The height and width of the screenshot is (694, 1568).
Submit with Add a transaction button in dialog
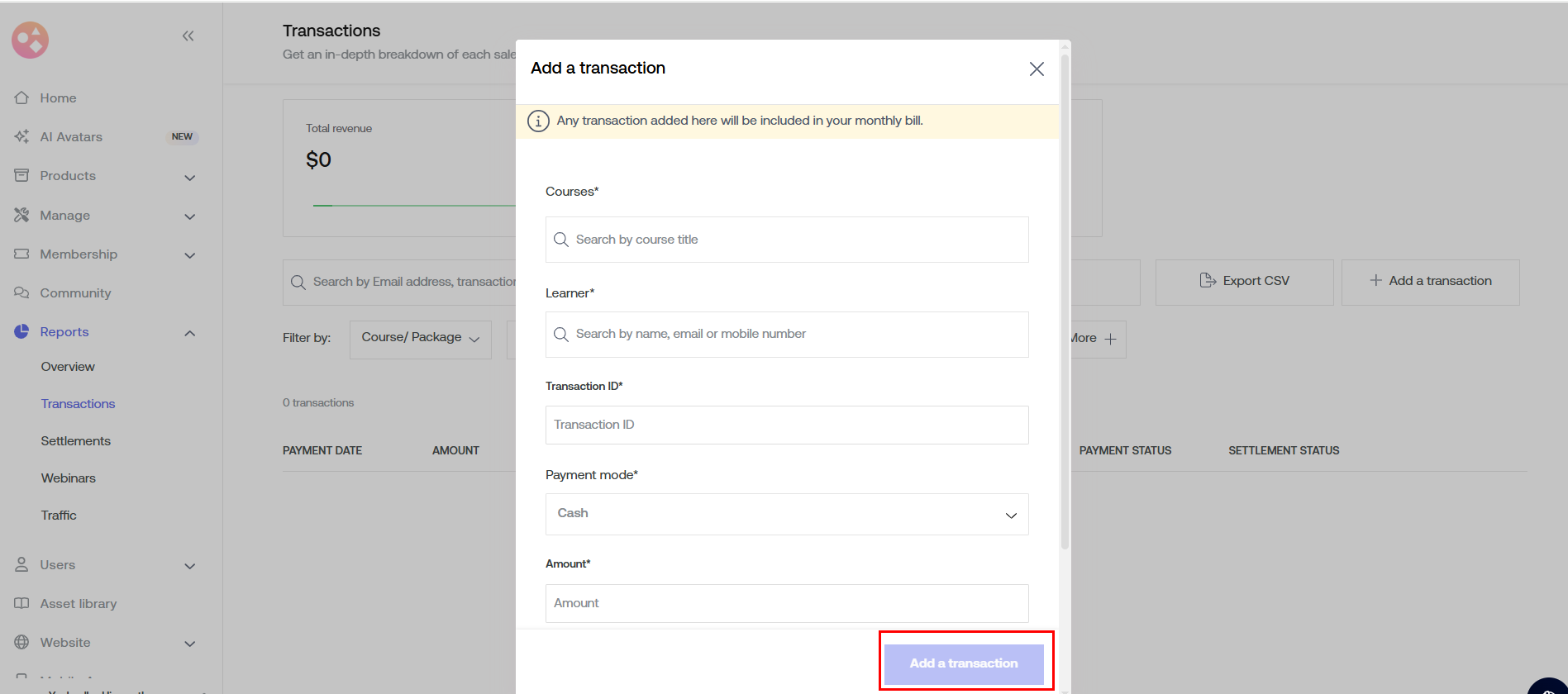coord(964,663)
